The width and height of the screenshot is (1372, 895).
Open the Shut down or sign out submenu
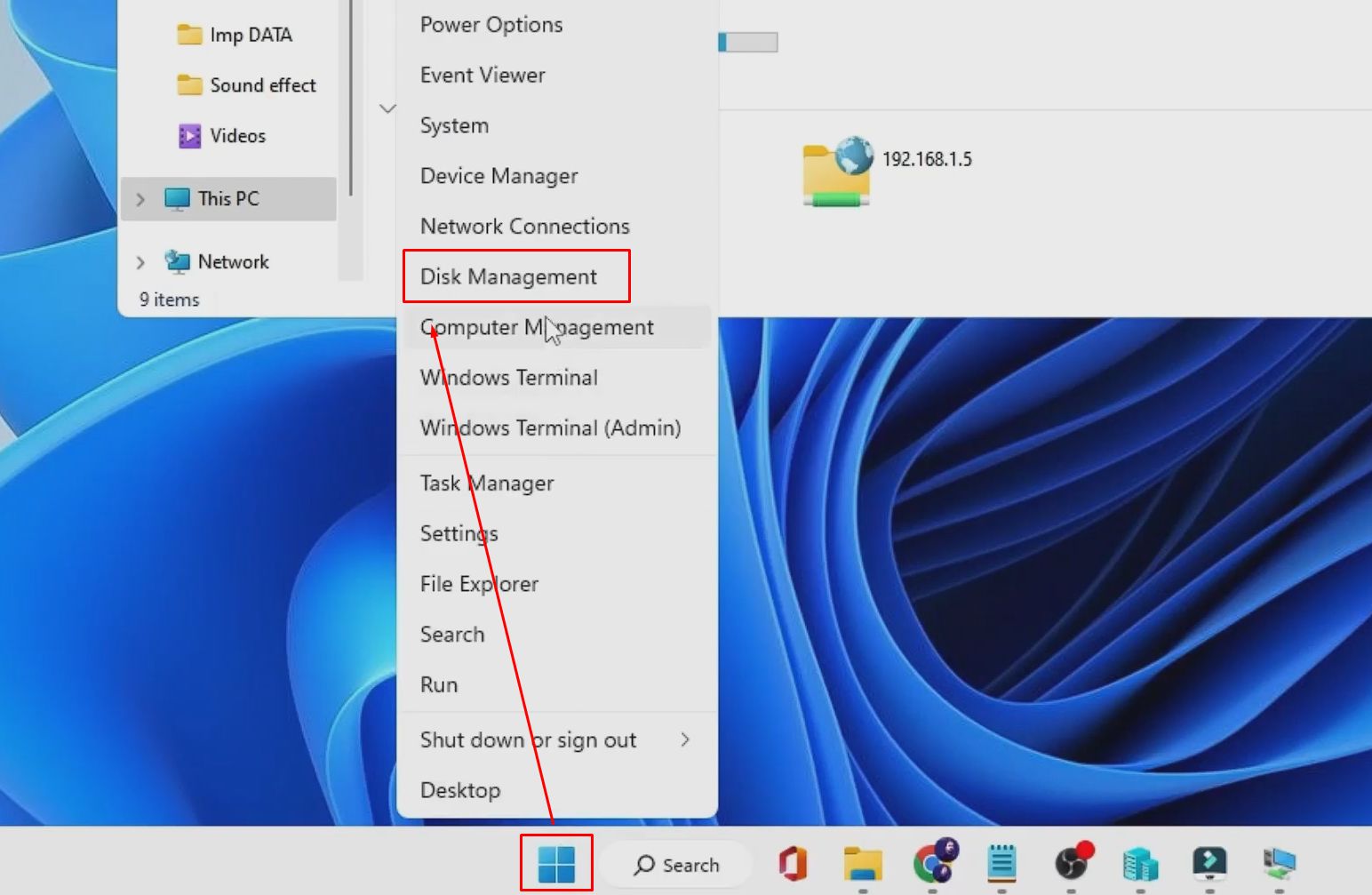[x=528, y=739]
